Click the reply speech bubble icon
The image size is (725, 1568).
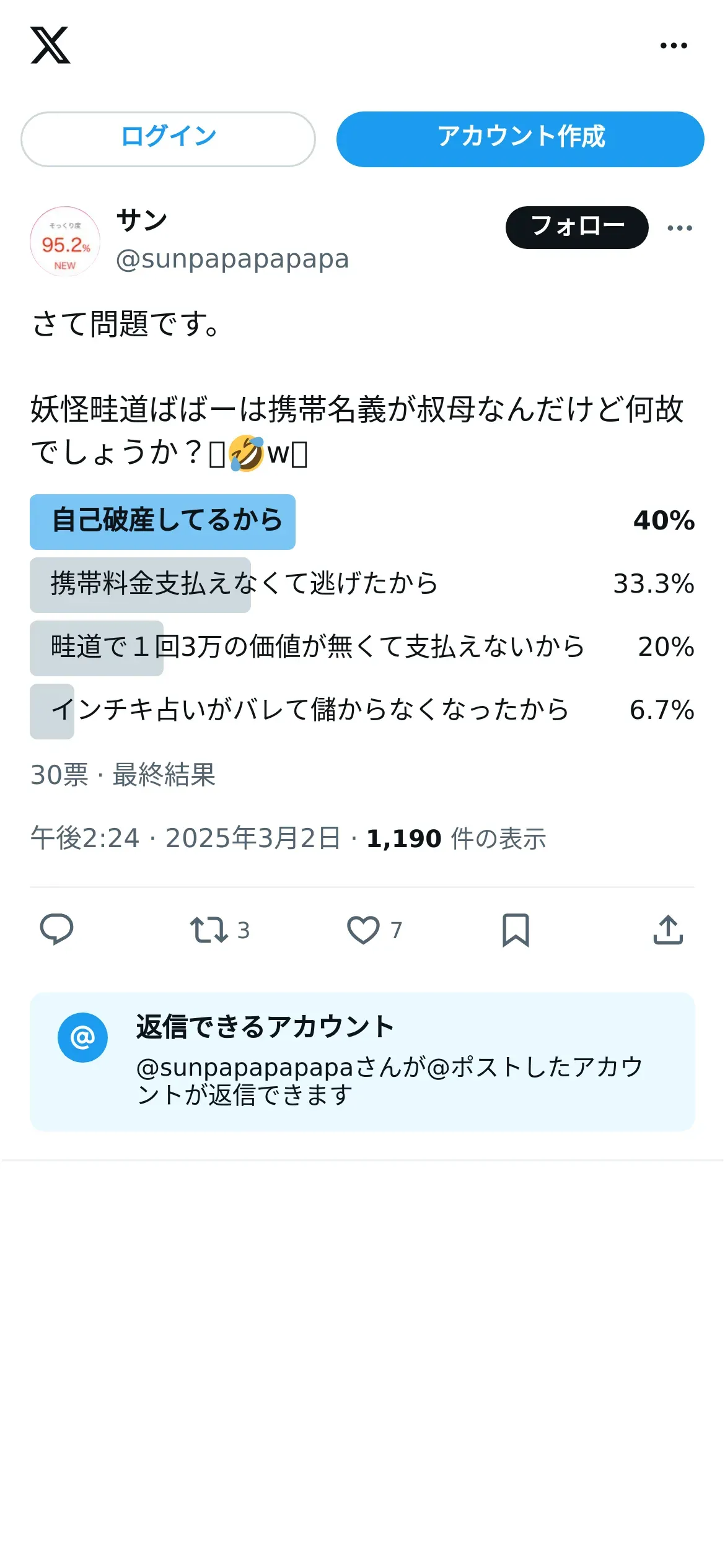pyautogui.click(x=56, y=930)
